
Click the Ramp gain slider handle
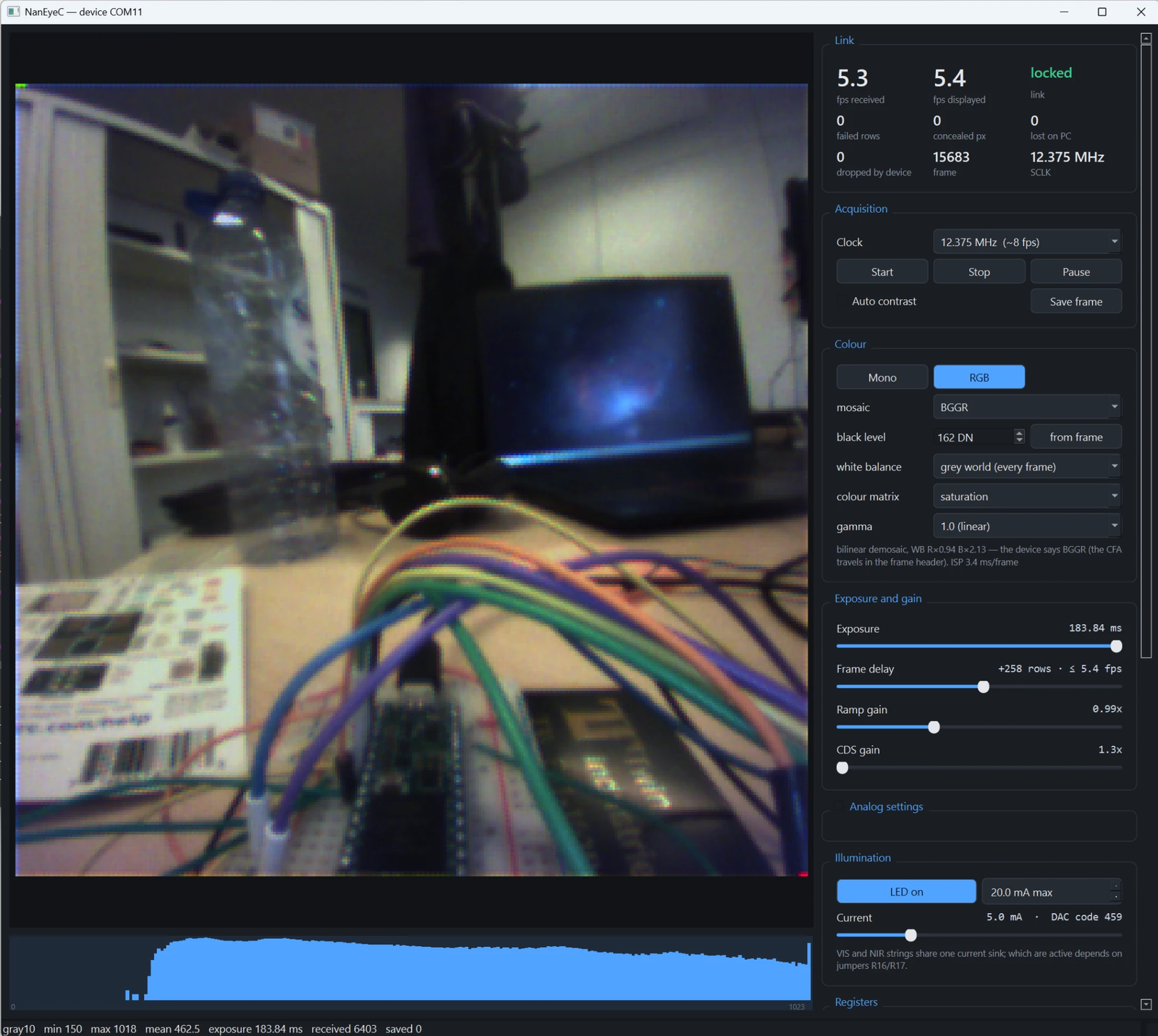click(x=934, y=727)
